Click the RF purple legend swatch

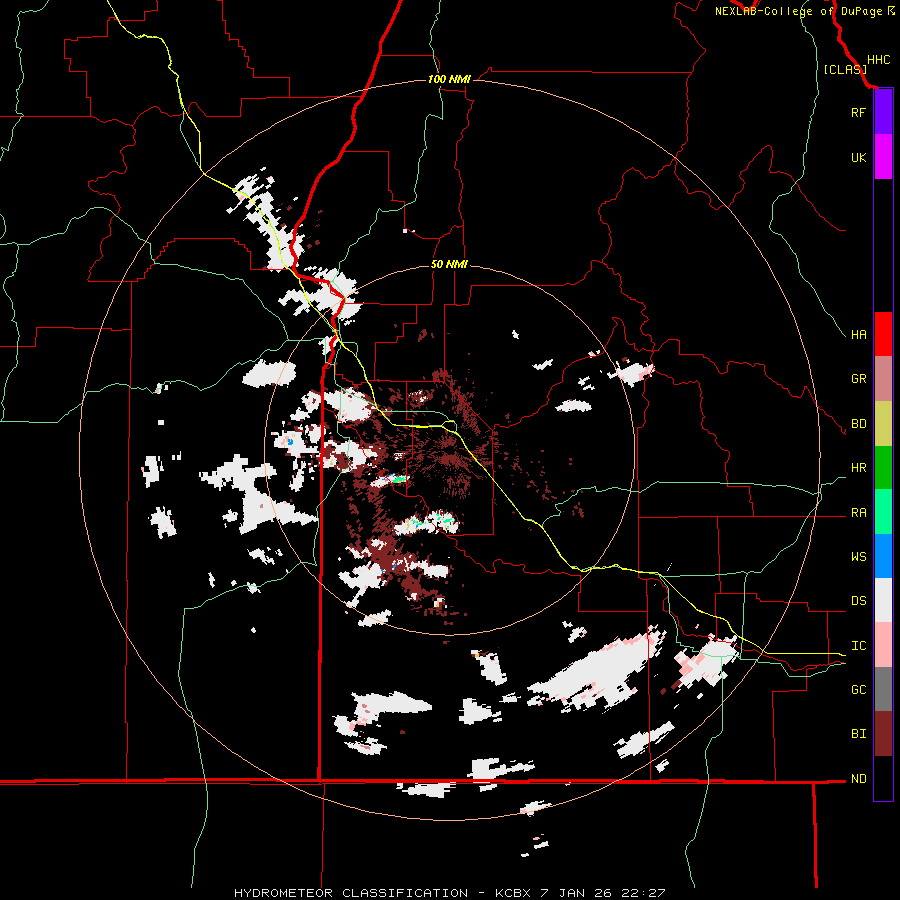883,112
